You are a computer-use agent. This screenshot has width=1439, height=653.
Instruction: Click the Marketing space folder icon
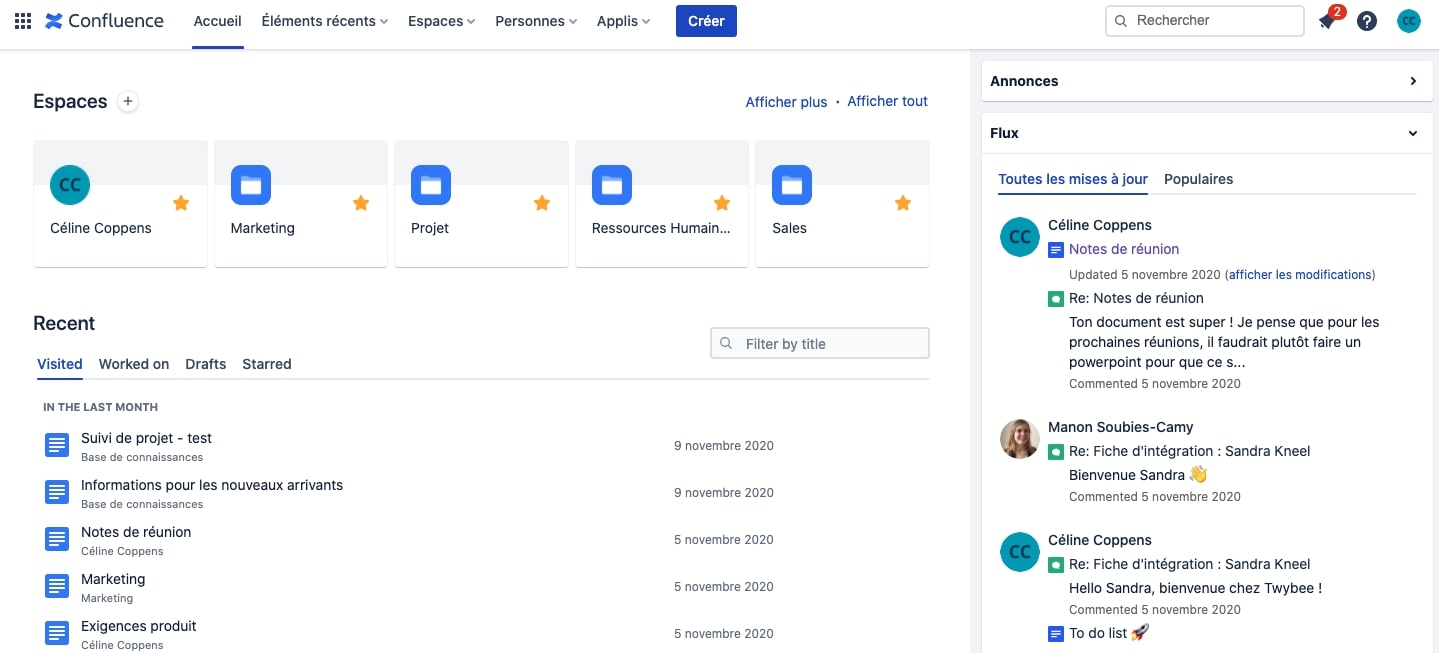point(250,185)
